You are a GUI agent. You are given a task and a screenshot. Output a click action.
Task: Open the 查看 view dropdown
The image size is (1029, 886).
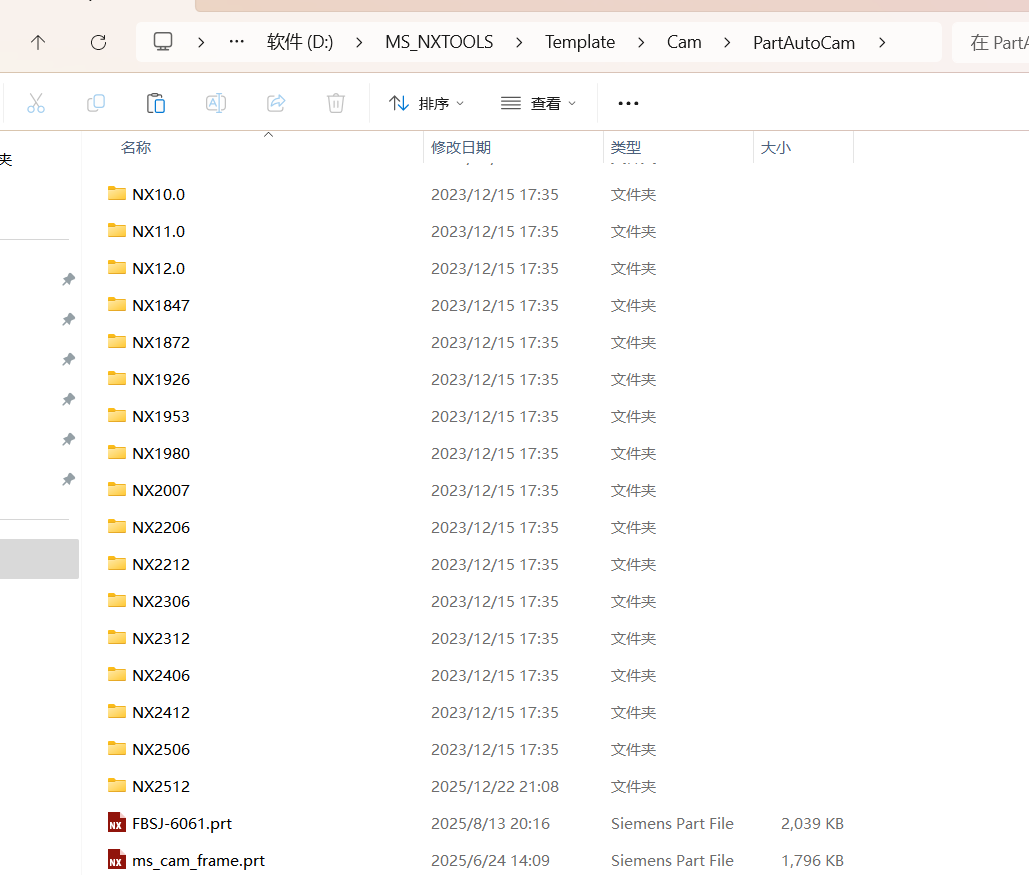click(x=538, y=103)
